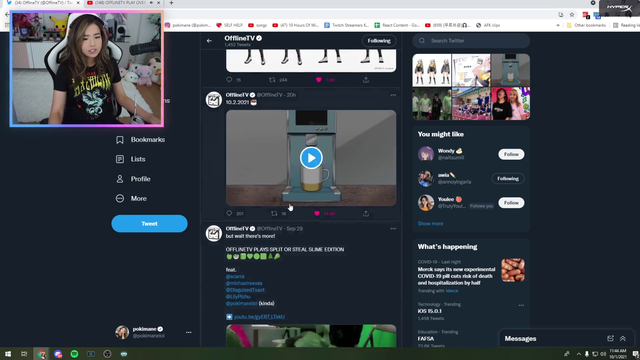This screenshot has height=360, width=640.
Task: Mute the YouTube tab audio icon
Action: (x=151, y=3)
